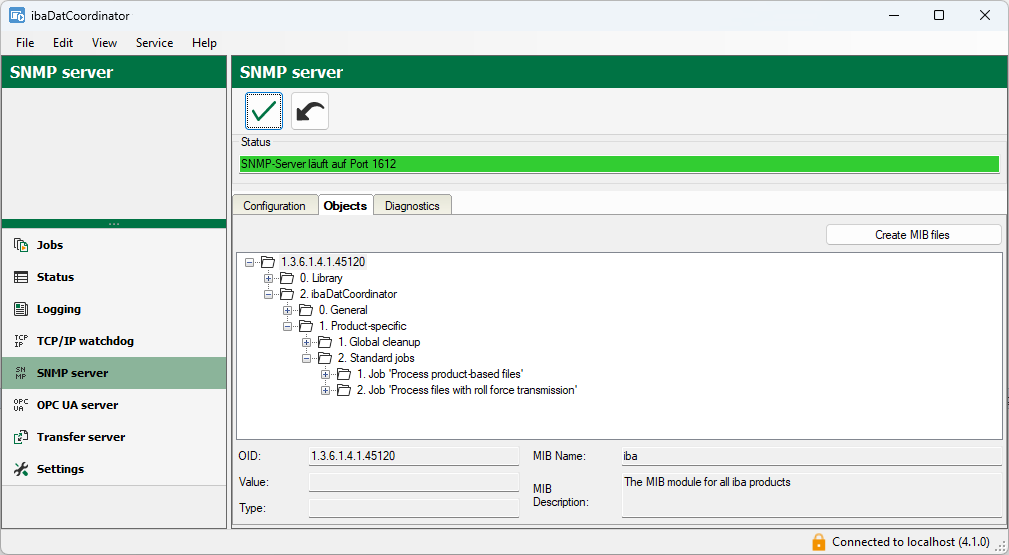This screenshot has width=1009, height=555.
Task: Collapse the root node 1.3.6.1.4.1.45120
Action: tap(249, 262)
